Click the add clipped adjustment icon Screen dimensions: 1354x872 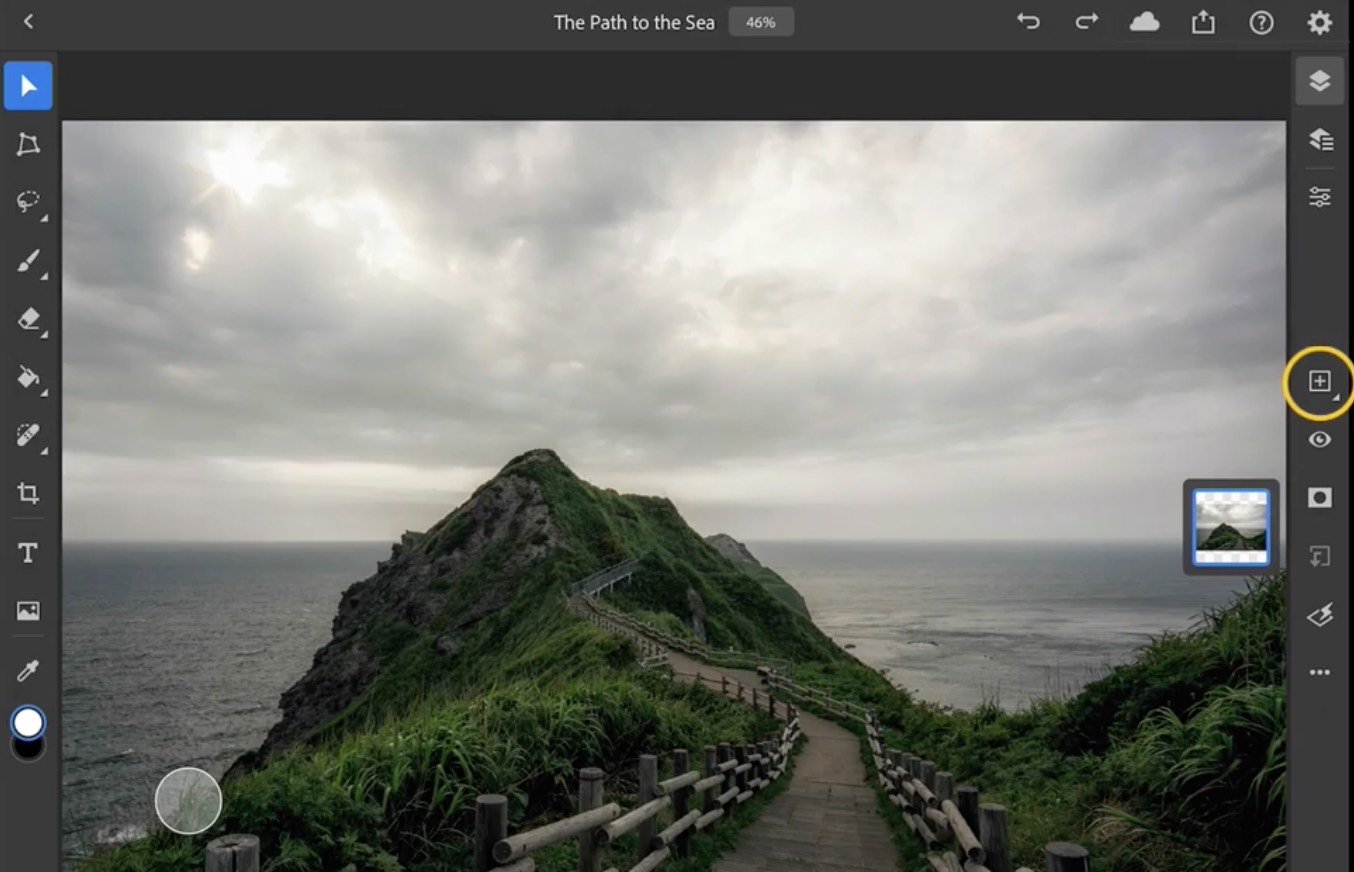[1320, 556]
